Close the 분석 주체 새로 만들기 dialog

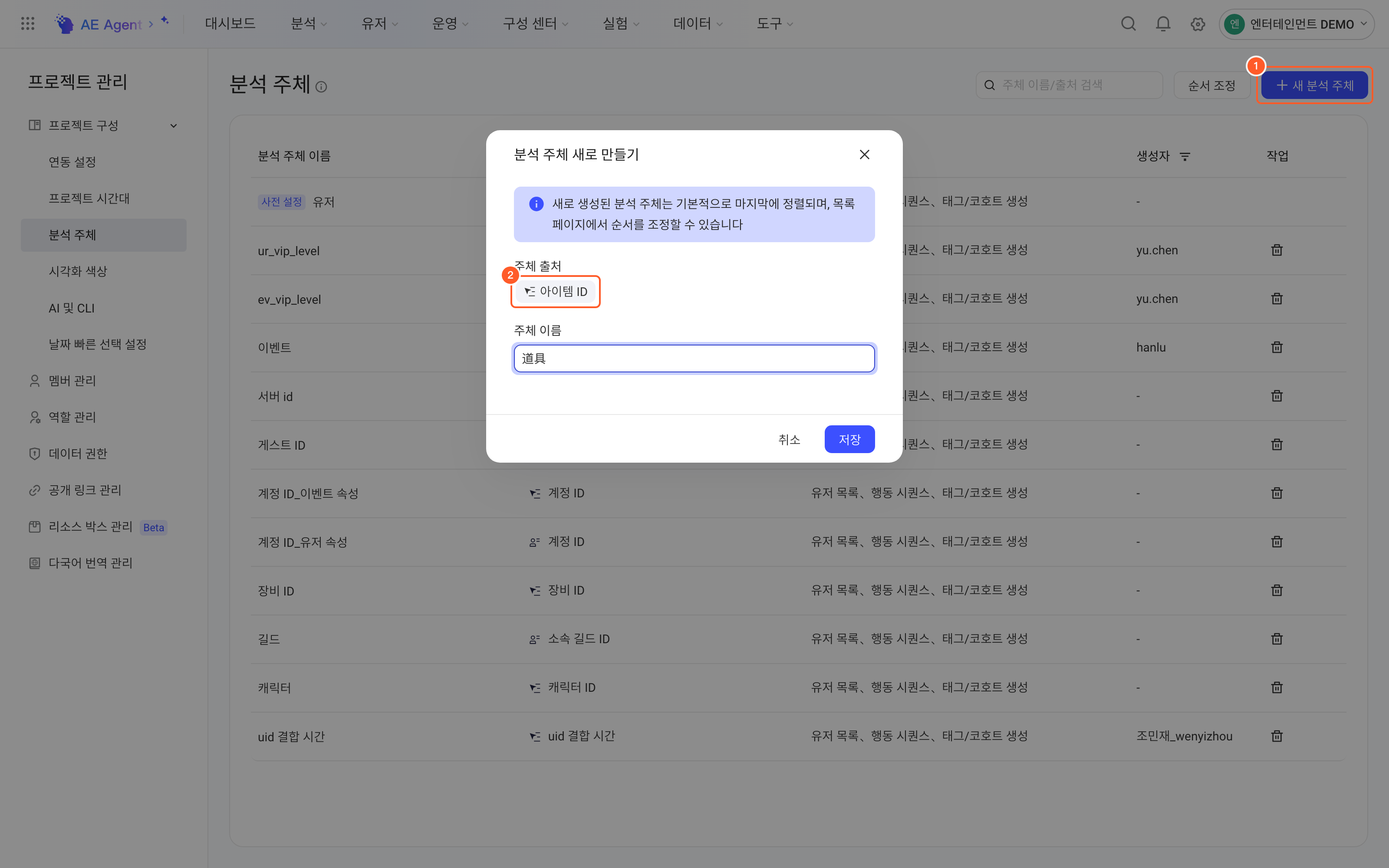click(864, 155)
